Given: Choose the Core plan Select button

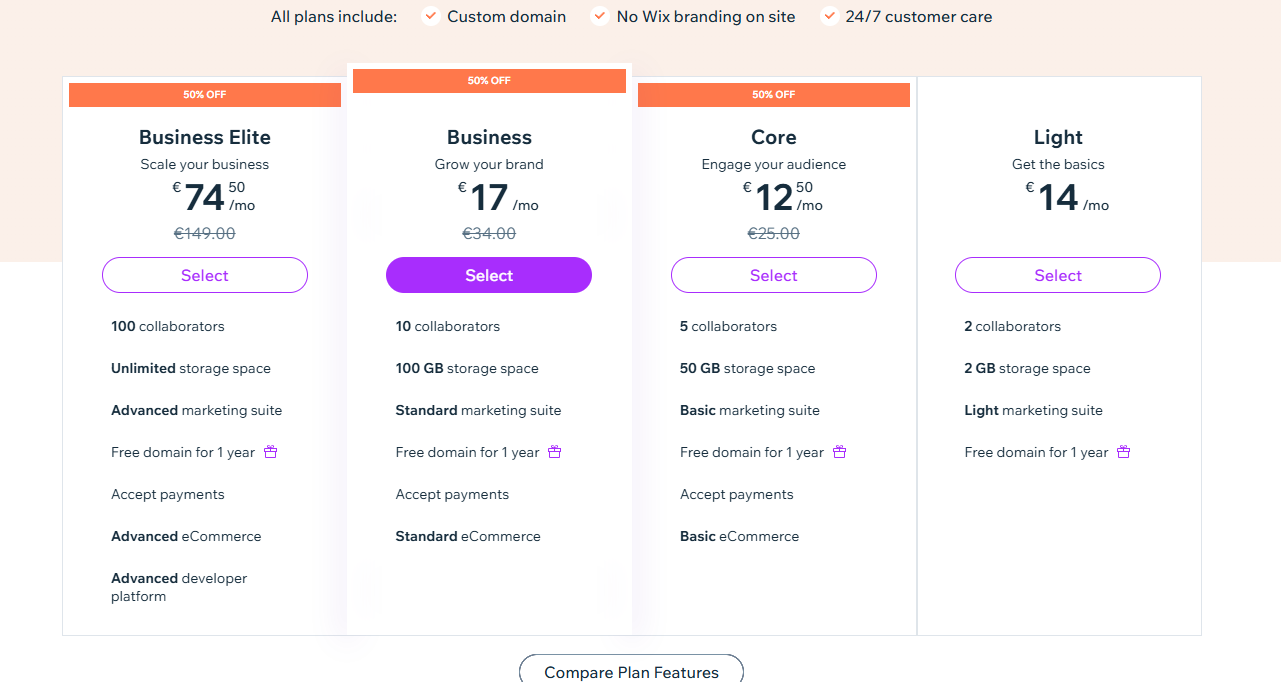Looking at the screenshot, I should coord(774,275).
